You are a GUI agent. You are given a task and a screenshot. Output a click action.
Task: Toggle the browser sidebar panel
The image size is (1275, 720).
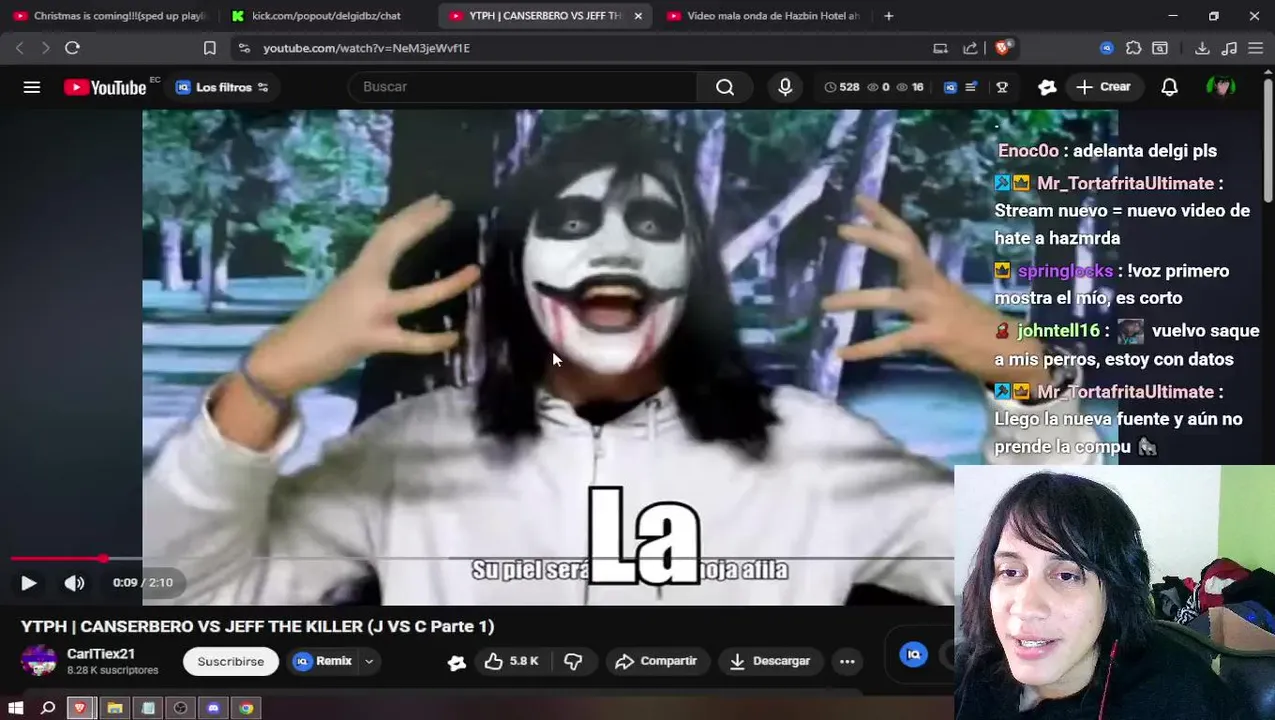pyautogui.click(x=1160, y=47)
